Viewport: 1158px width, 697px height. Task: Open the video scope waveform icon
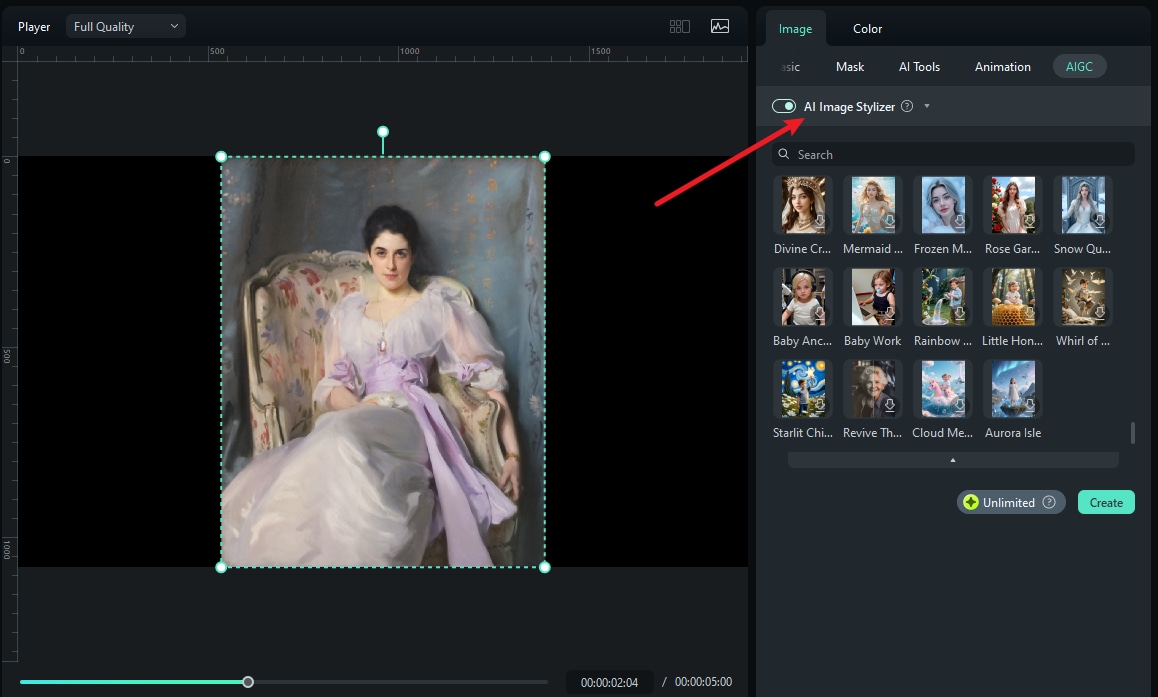[x=720, y=27]
